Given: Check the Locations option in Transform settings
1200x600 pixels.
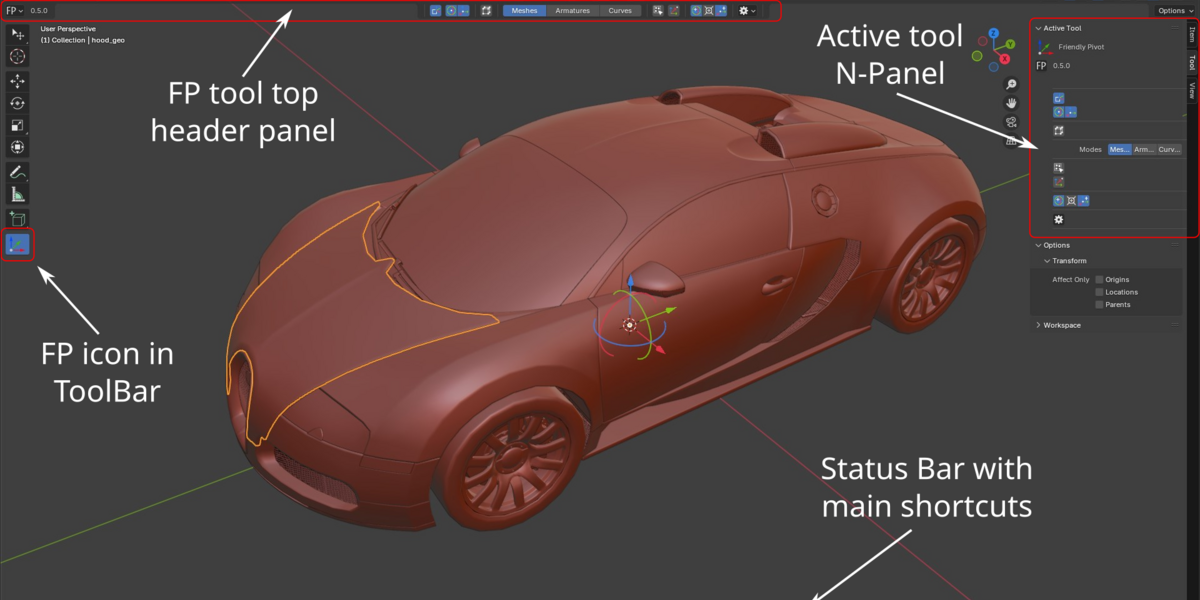Looking at the screenshot, I should (1097, 291).
